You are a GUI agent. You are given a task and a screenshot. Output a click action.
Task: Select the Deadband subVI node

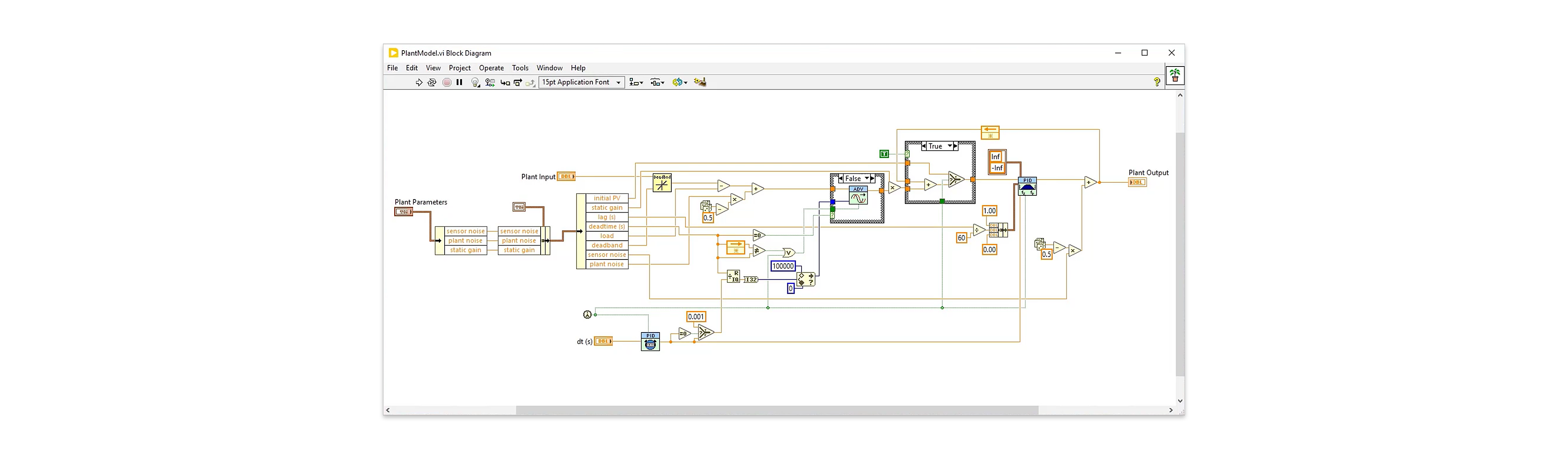662,183
